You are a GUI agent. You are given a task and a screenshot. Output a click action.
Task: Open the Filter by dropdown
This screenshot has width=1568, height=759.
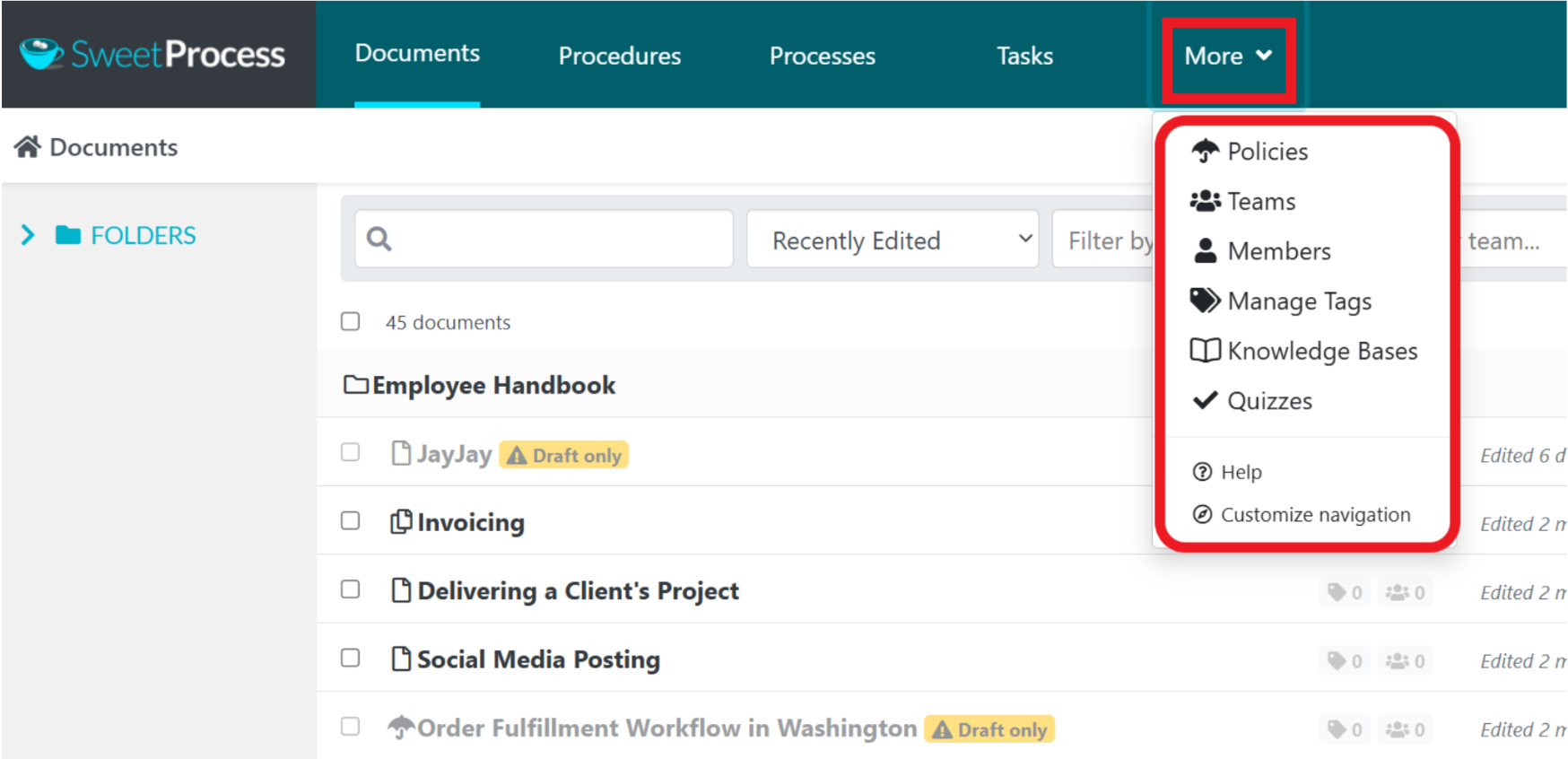pos(1103,239)
